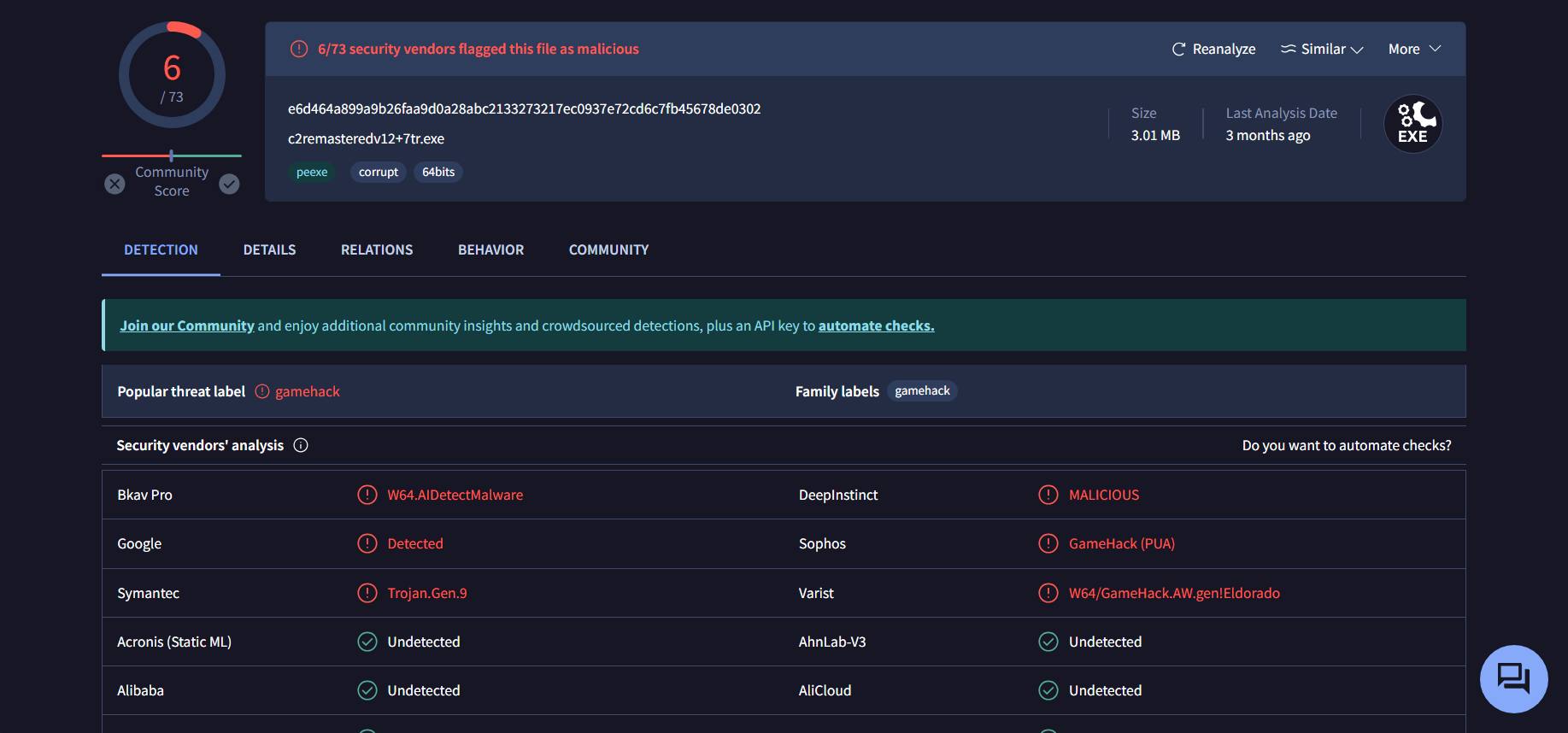Click the Varist alert icon
Screen dimensions: 1568x733
click(1048, 593)
